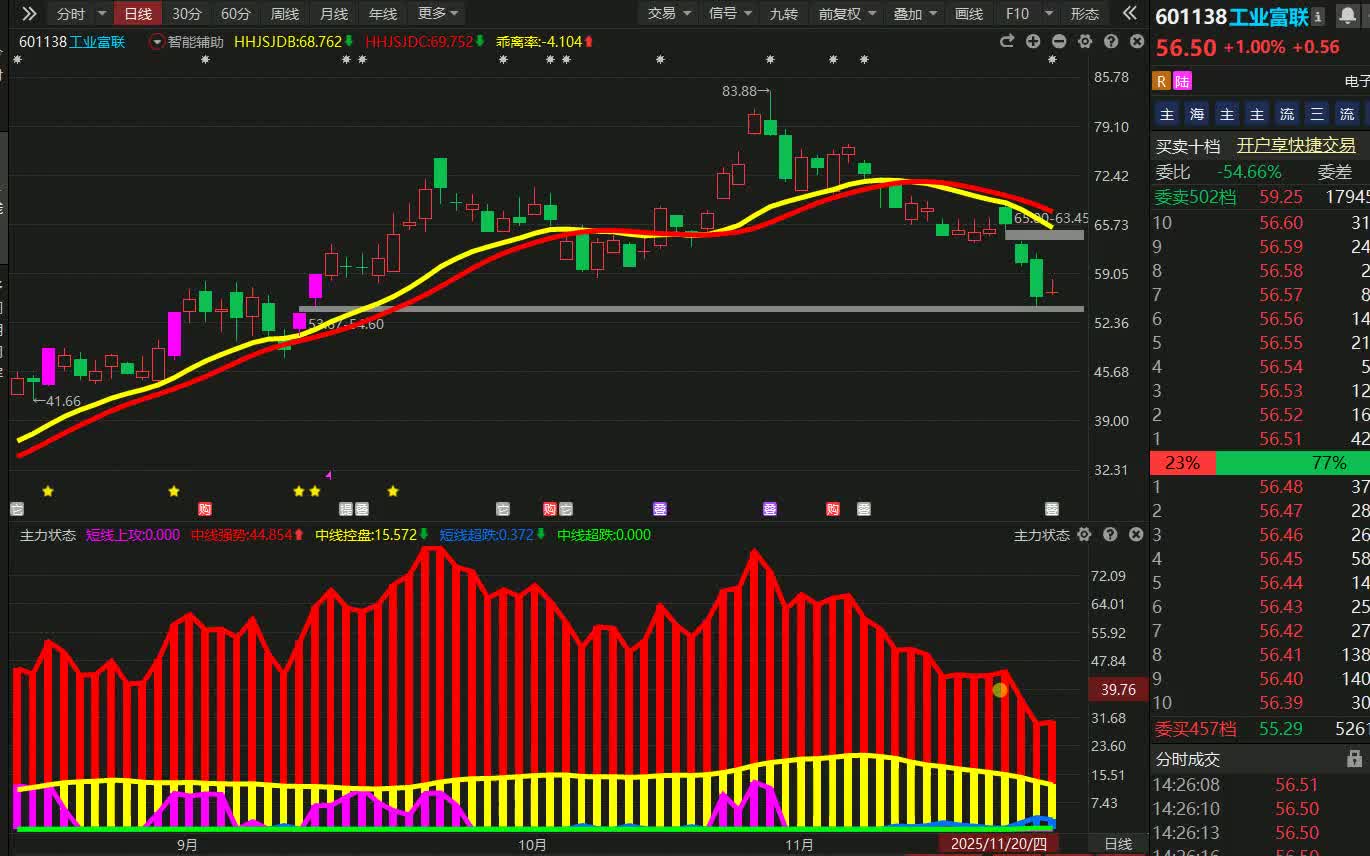Screen dimensions: 1370x856
Task: Switch to the 30分 period tab
Action: pyautogui.click(x=186, y=14)
